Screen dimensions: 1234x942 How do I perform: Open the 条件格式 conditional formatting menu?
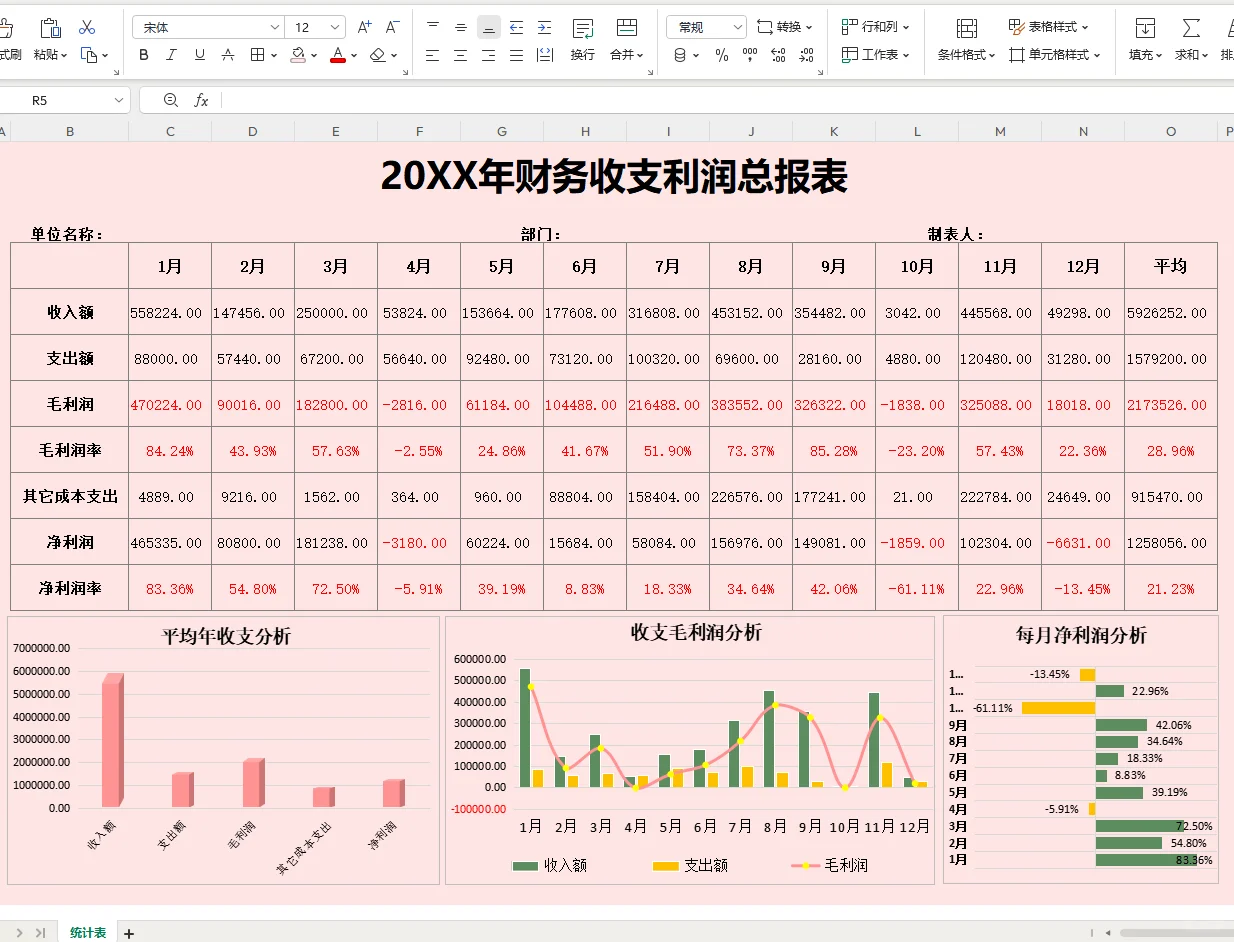pyautogui.click(x=966, y=40)
